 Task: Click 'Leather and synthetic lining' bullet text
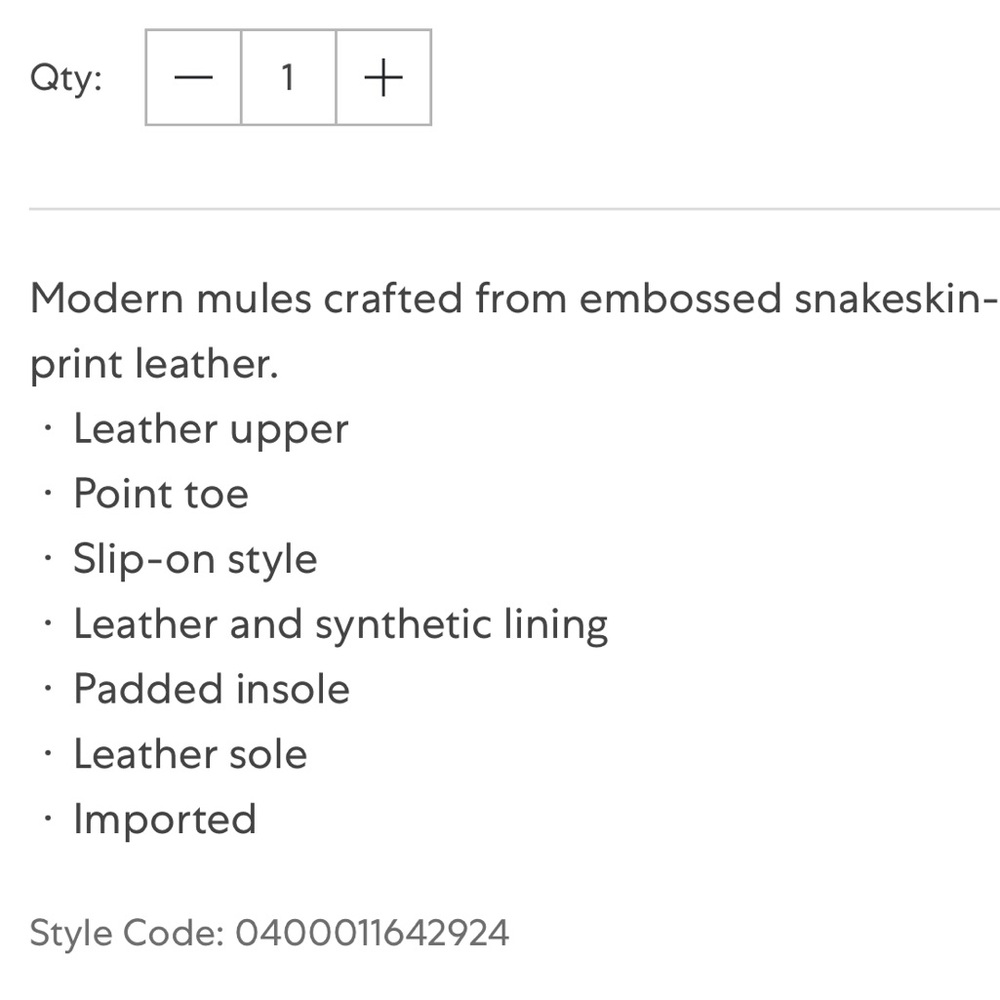(x=340, y=624)
